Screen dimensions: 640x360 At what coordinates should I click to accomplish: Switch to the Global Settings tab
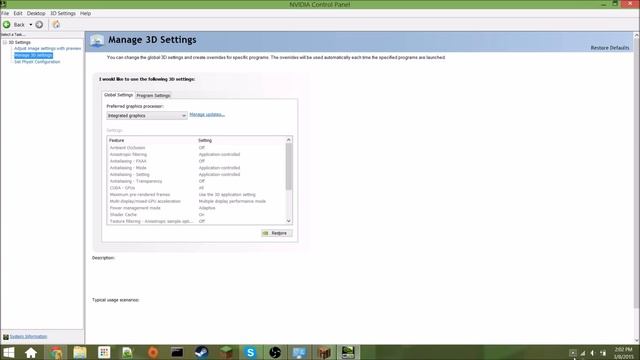[118, 95]
